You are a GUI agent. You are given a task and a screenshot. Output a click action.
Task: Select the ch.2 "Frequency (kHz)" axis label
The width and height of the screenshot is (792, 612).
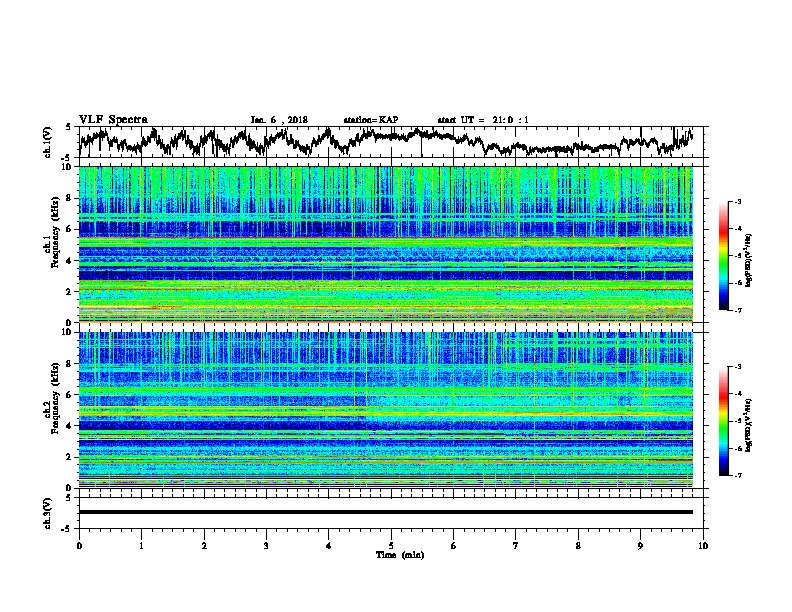tap(56, 397)
